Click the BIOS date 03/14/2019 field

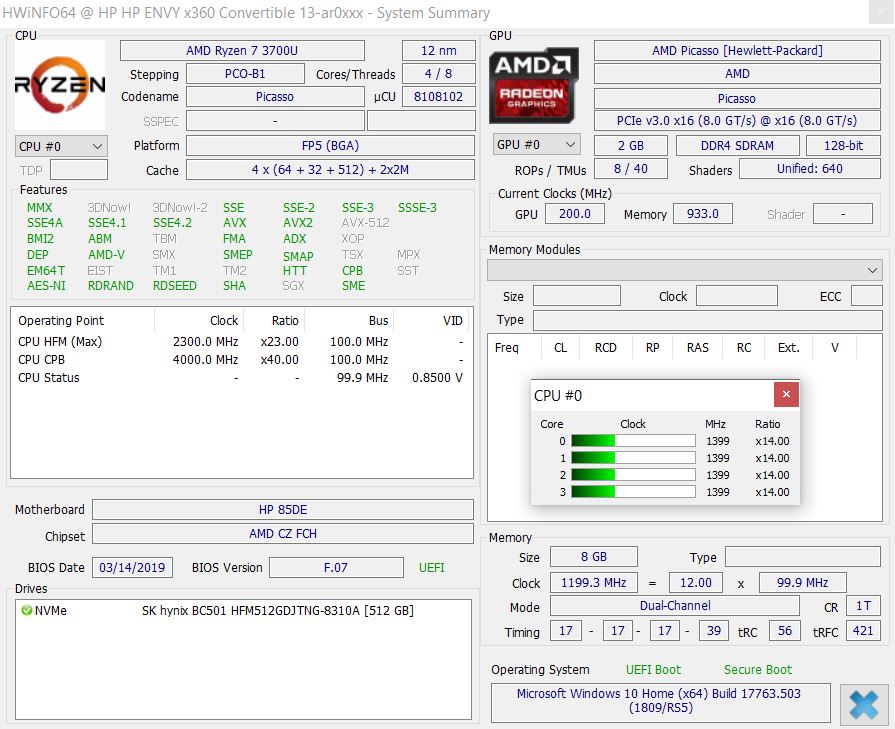(132, 567)
